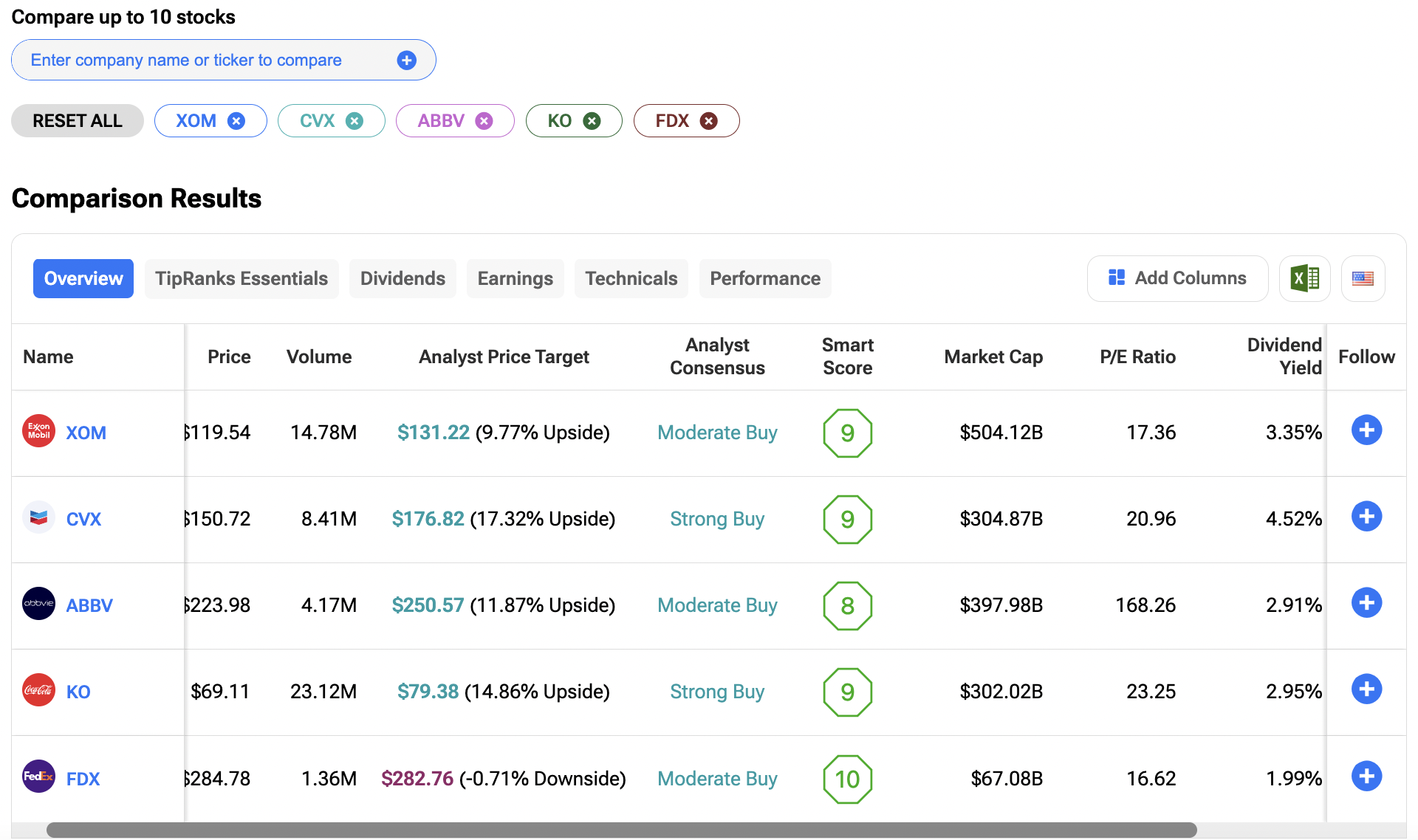Click XOM Smart Score 9 badge
1418x840 pixels.
[x=848, y=433]
